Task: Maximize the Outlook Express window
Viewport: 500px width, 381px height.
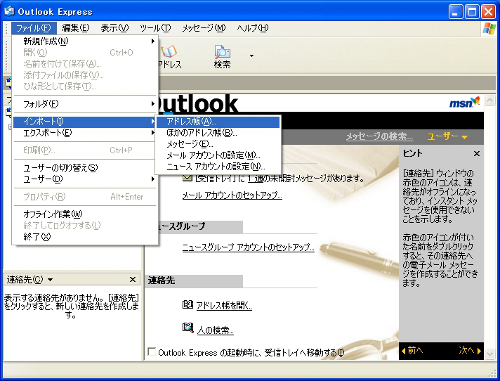Action: (x=472, y=12)
